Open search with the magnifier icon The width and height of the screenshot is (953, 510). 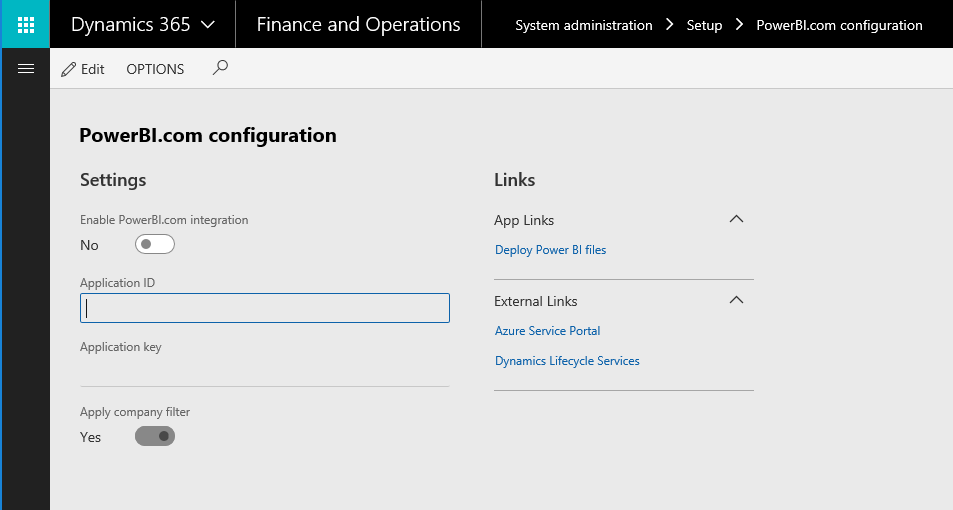point(221,68)
